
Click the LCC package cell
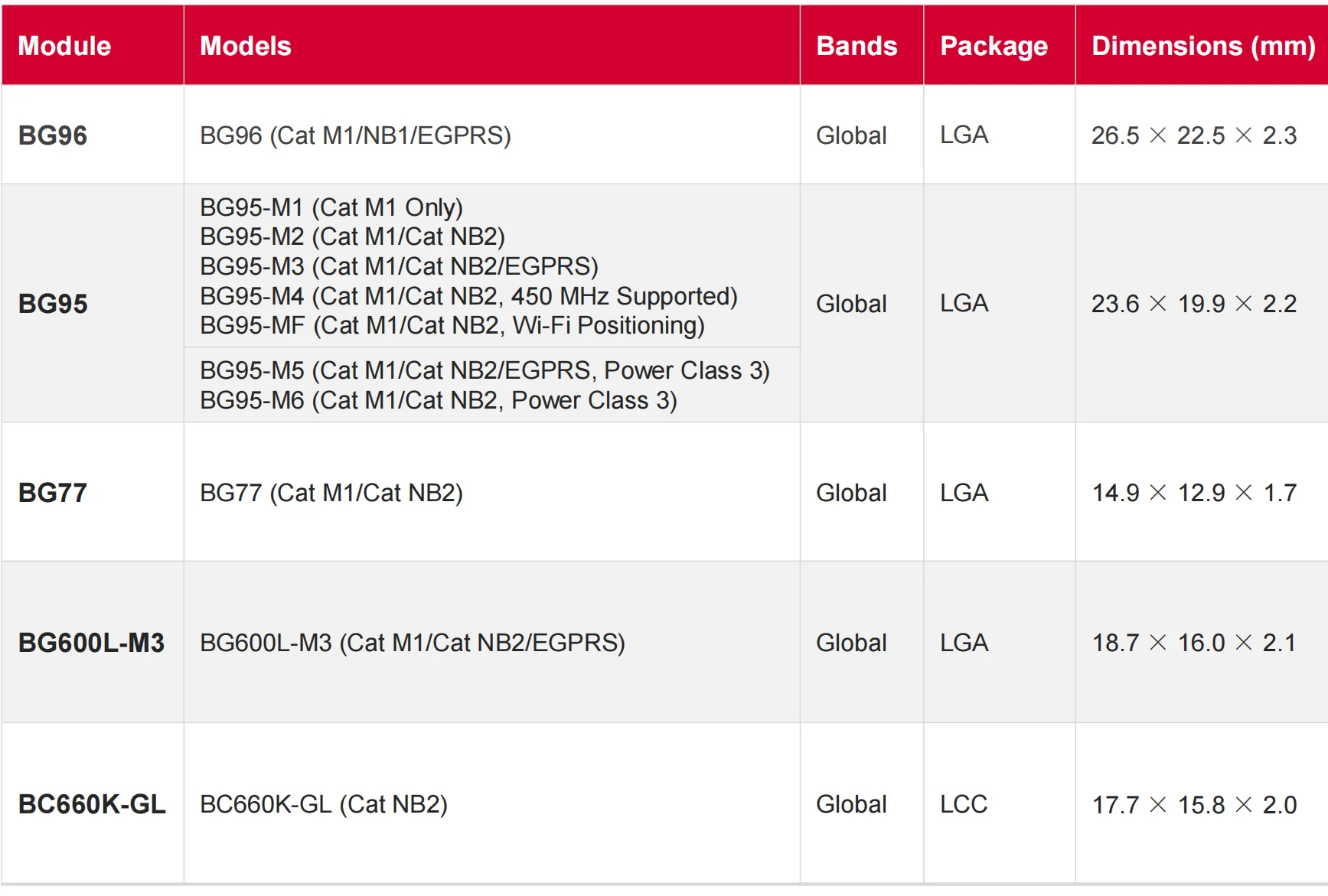click(x=964, y=804)
